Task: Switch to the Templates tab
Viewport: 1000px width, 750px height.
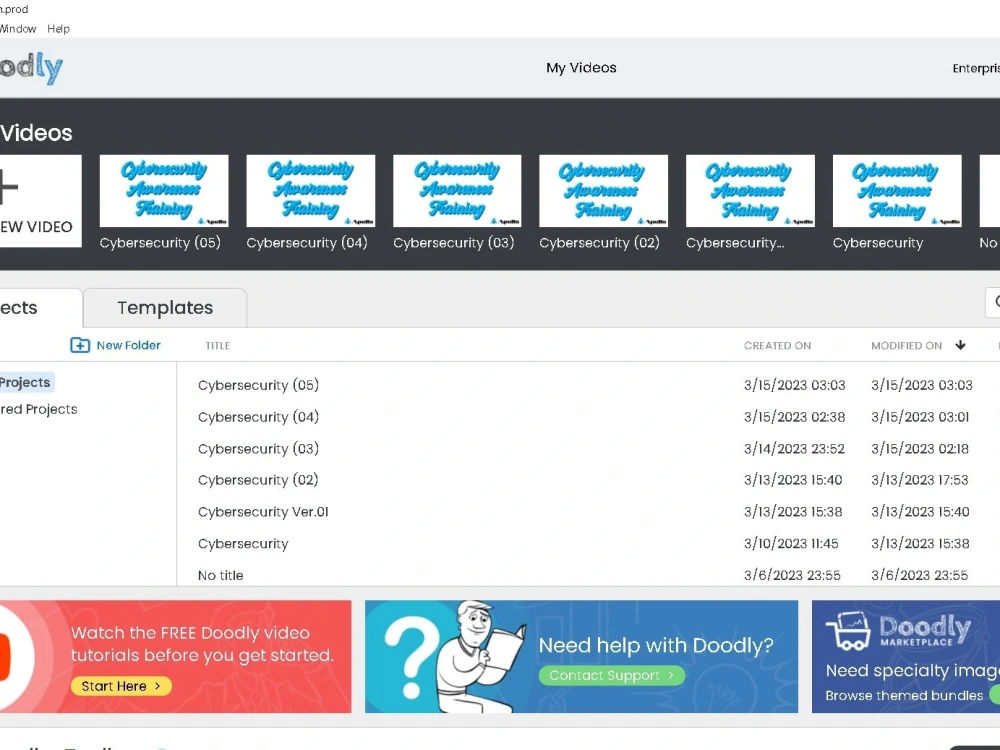Action: point(165,308)
